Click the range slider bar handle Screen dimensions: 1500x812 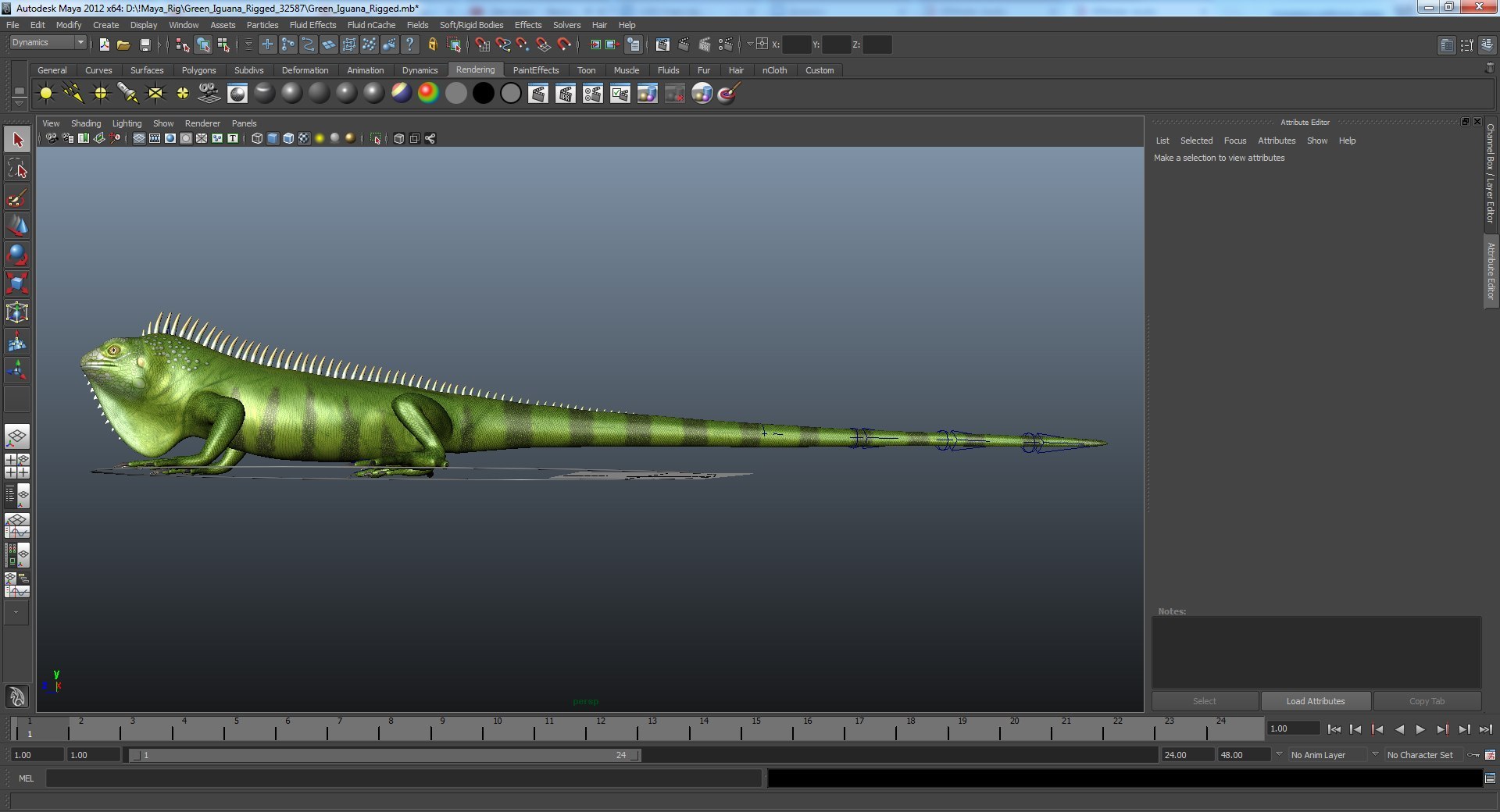386,755
